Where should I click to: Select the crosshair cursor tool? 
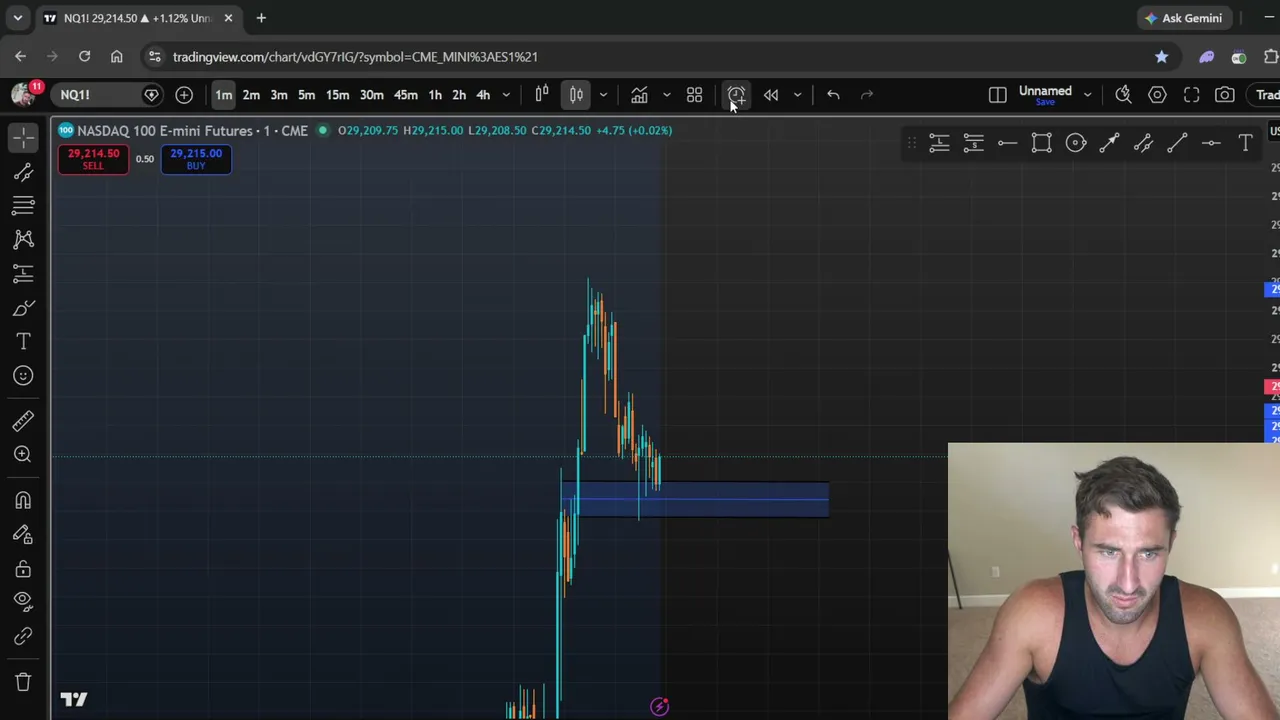pos(23,137)
